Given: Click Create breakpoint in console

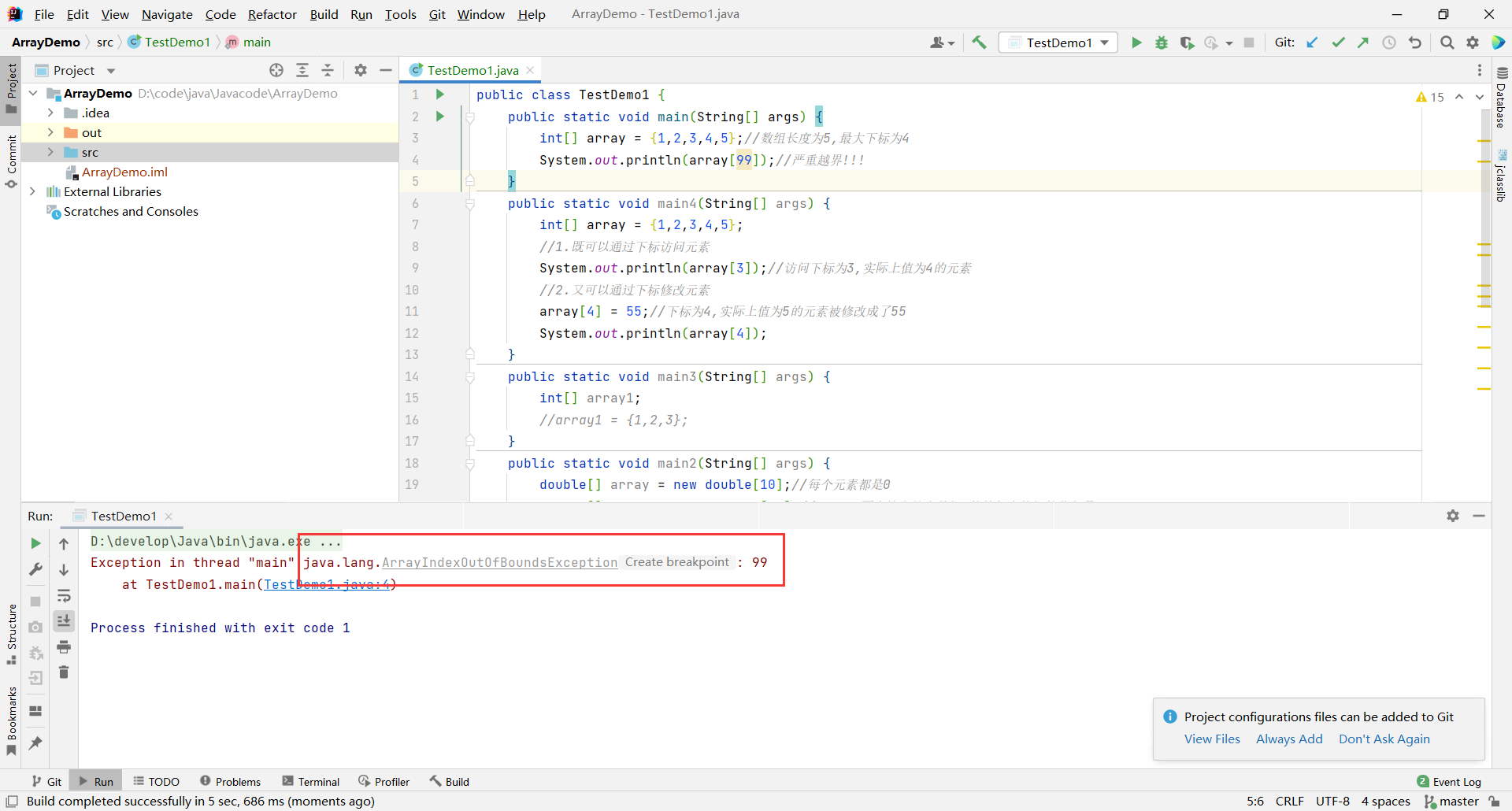Looking at the screenshot, I should 677,562.
